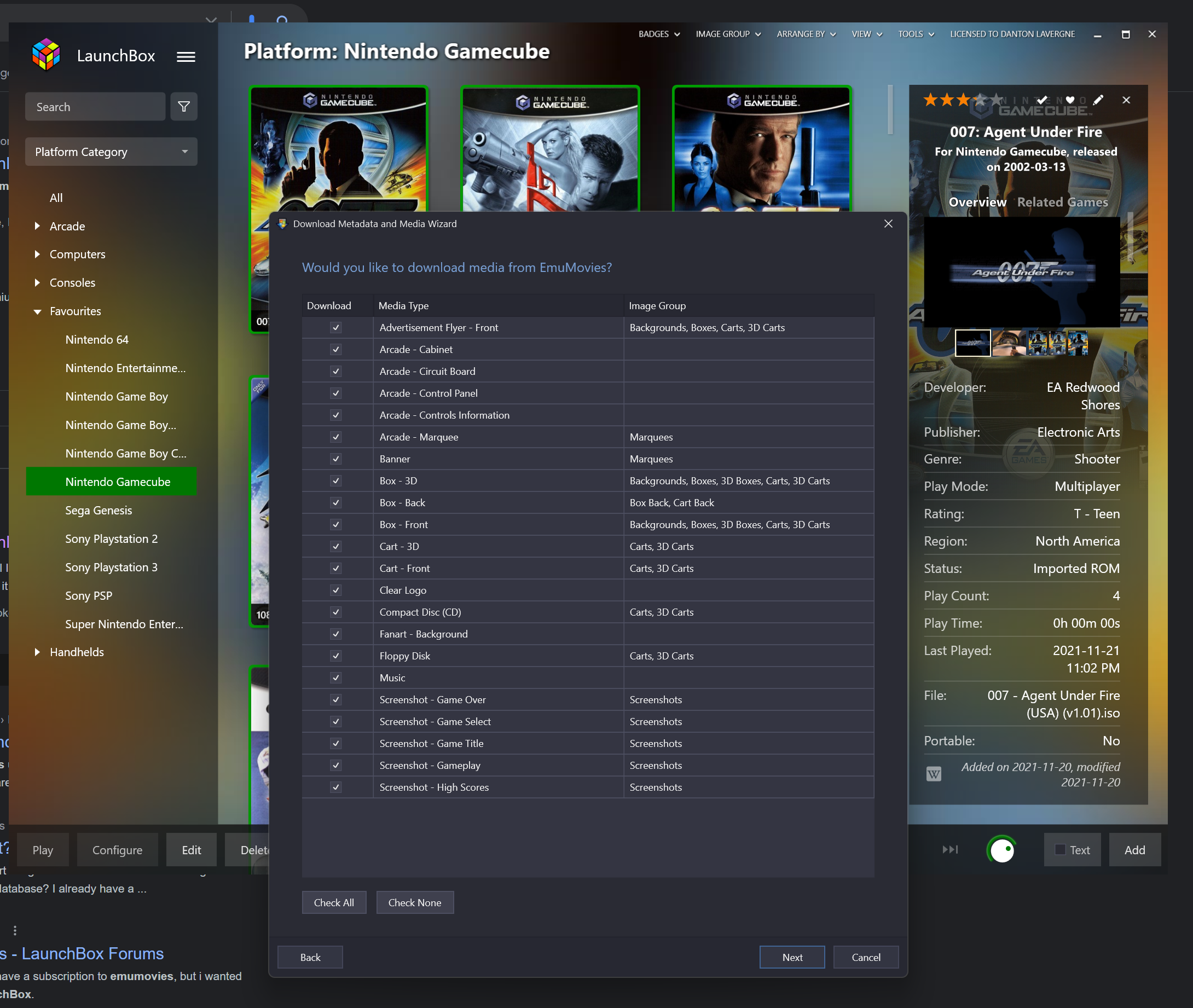Click Back in the wizard

tap(310, 958)
